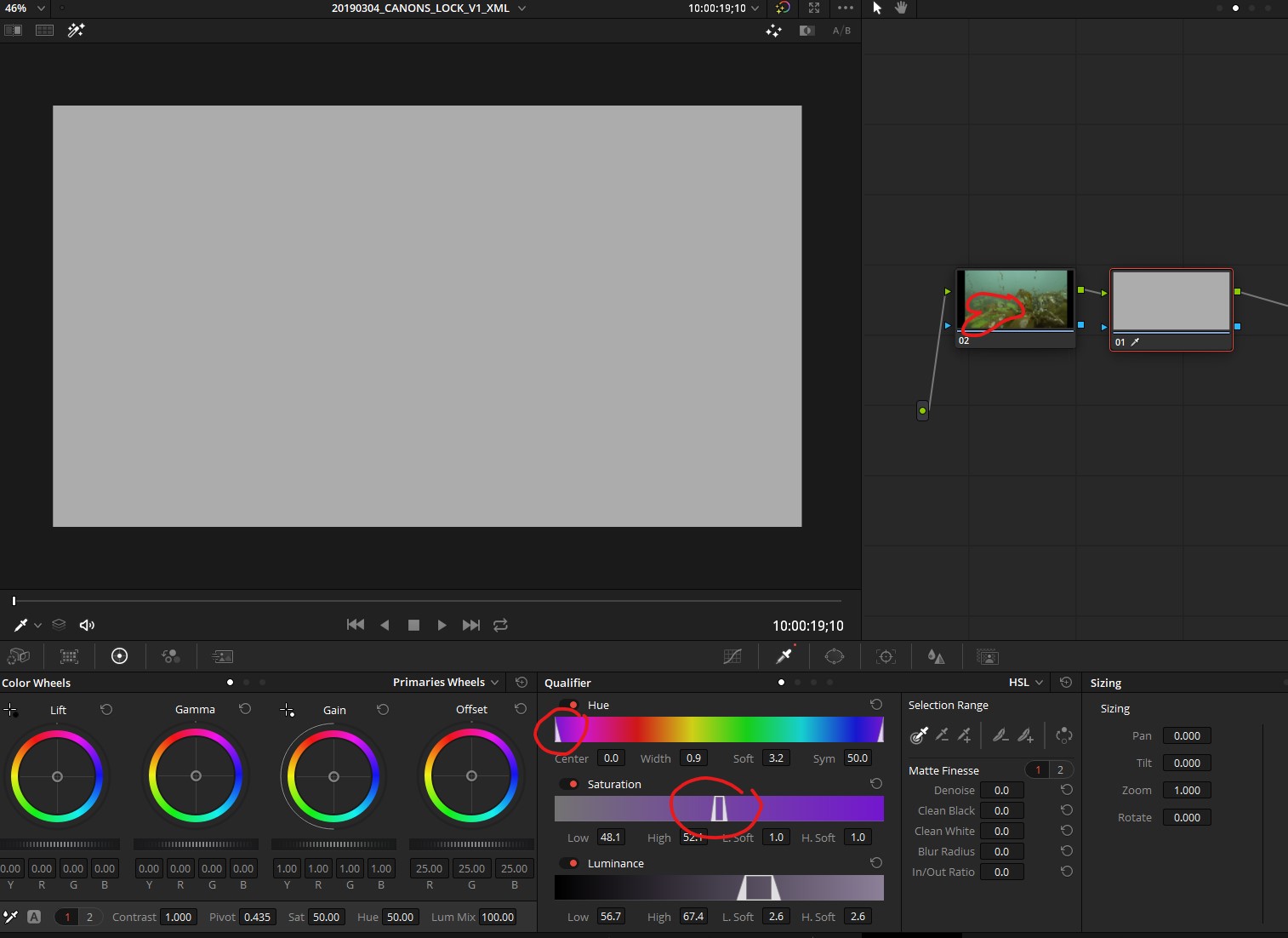The height and width of the screenshot is (938, 1288).
Task: Skip to the last frame
Action: [471, 625]
